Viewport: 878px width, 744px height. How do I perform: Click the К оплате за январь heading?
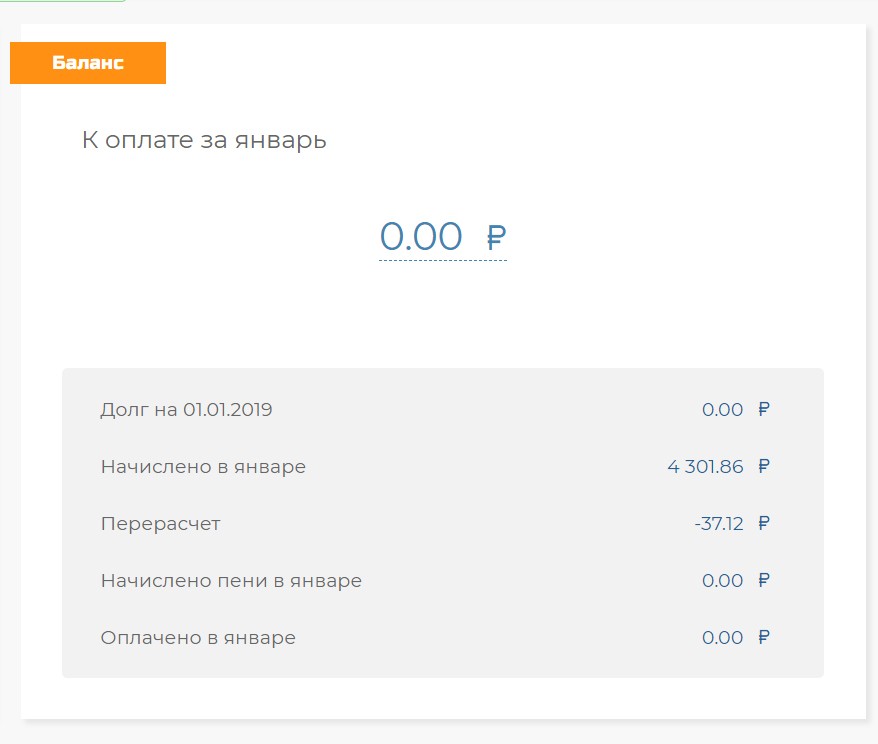click(204, 140)
